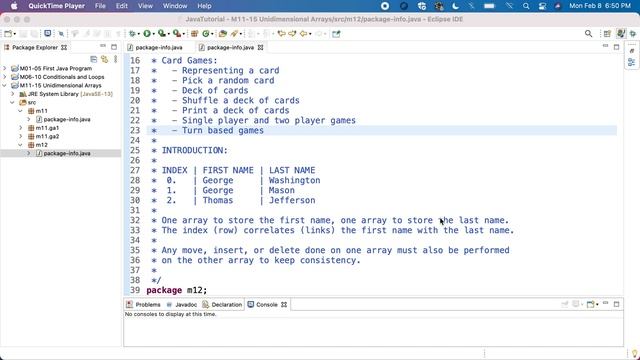Minimize the Package Explorer view
This screenshot has height=360, width=640.
(x=103, y=47)
